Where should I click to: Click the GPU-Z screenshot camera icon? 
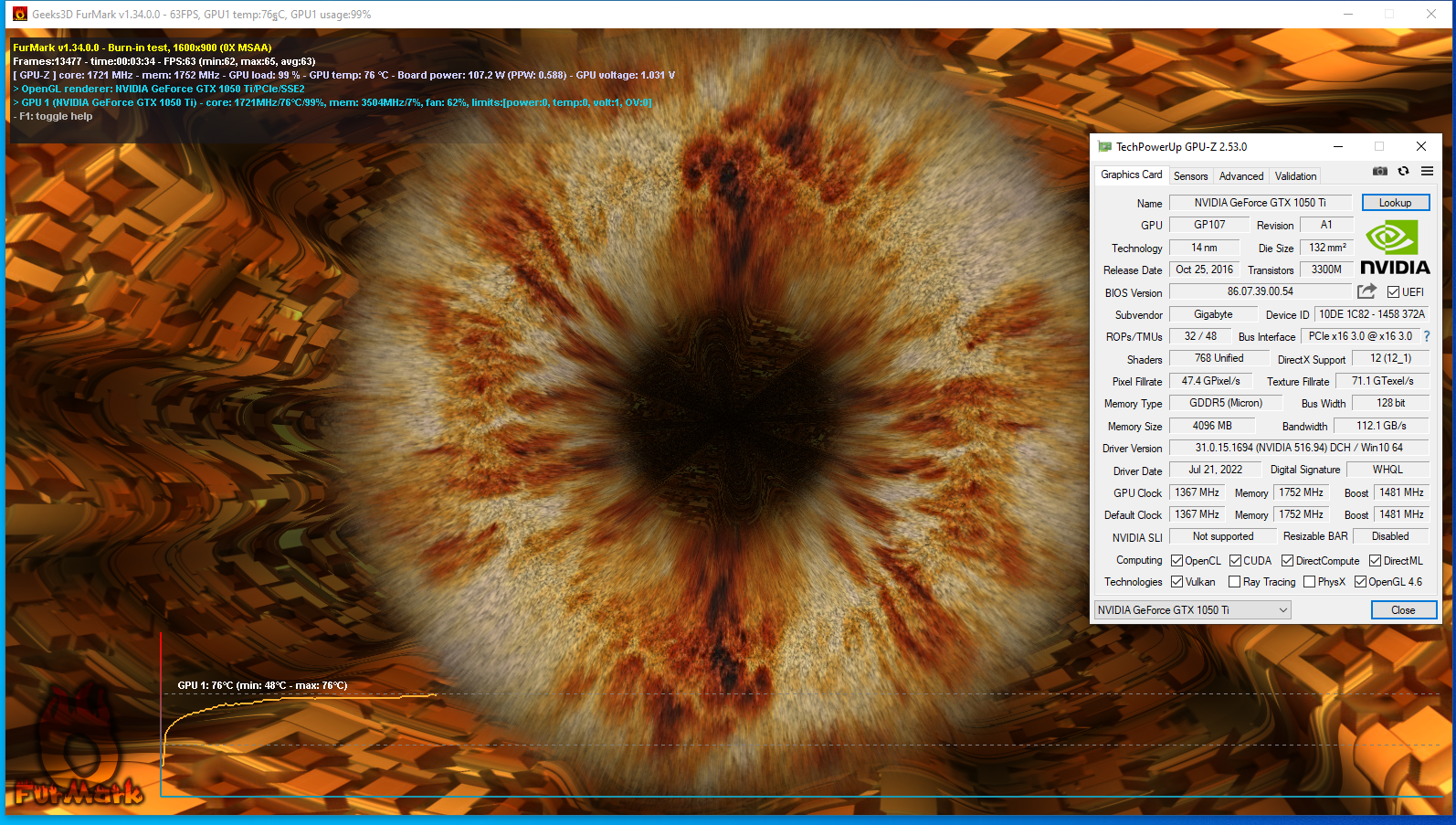point(1379,172)
